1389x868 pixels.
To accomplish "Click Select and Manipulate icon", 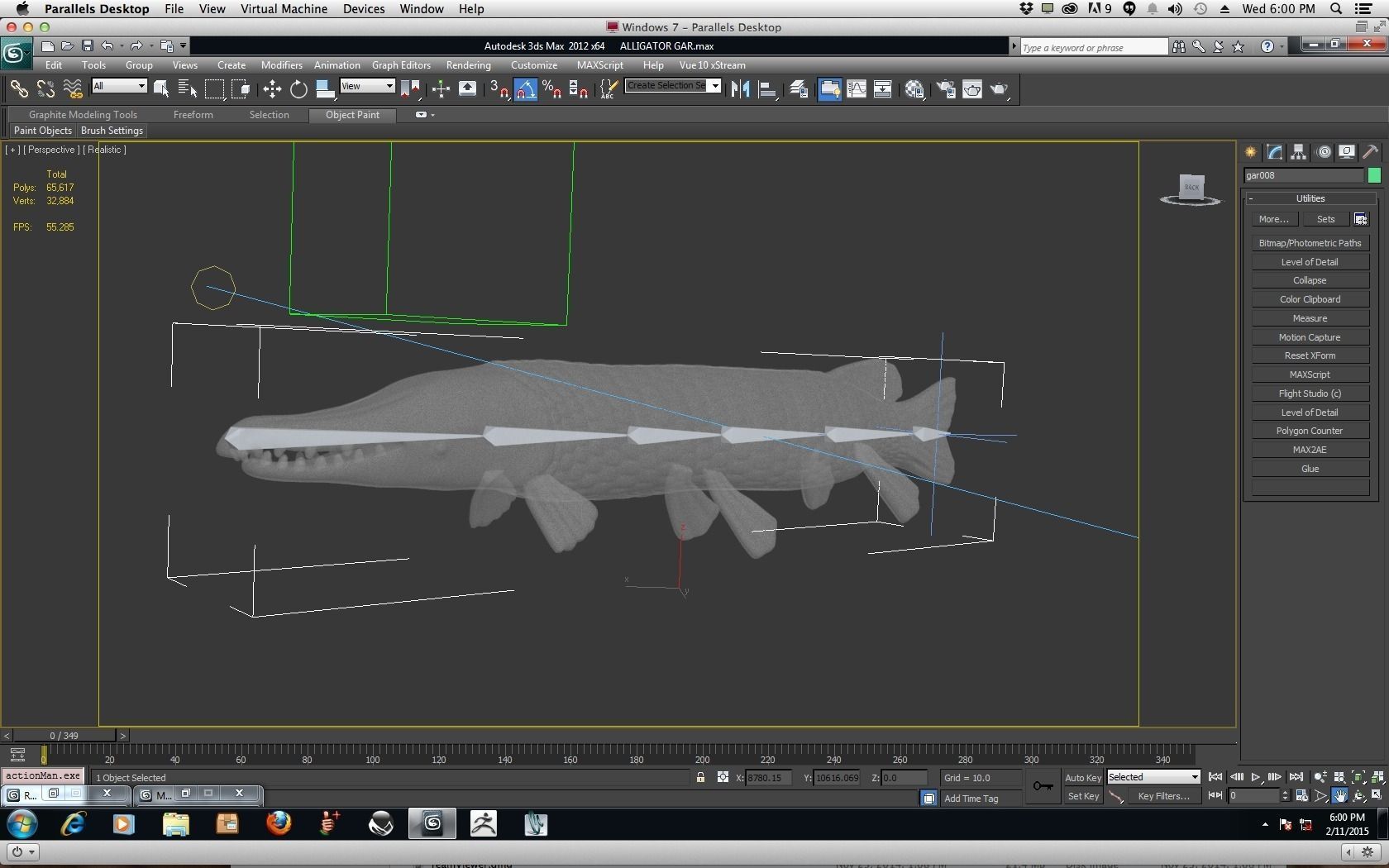I will click(x=441, y=88).
